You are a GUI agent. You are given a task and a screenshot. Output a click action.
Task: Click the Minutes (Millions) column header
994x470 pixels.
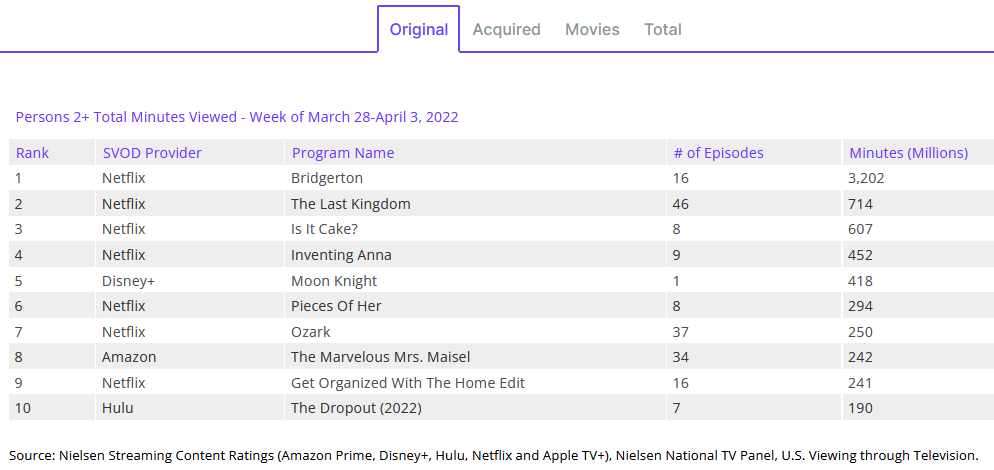pyautogui.click(x=908, y=153)
